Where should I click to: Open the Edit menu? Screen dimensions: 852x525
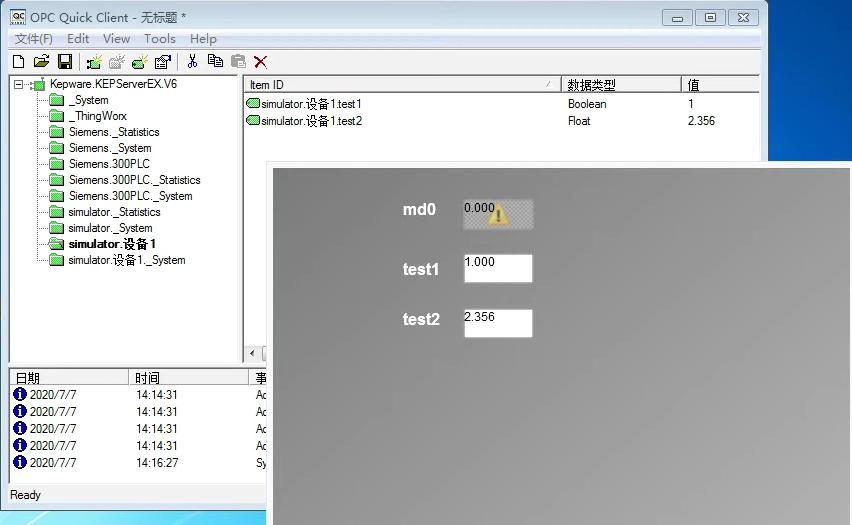click(x=78, y=39)
